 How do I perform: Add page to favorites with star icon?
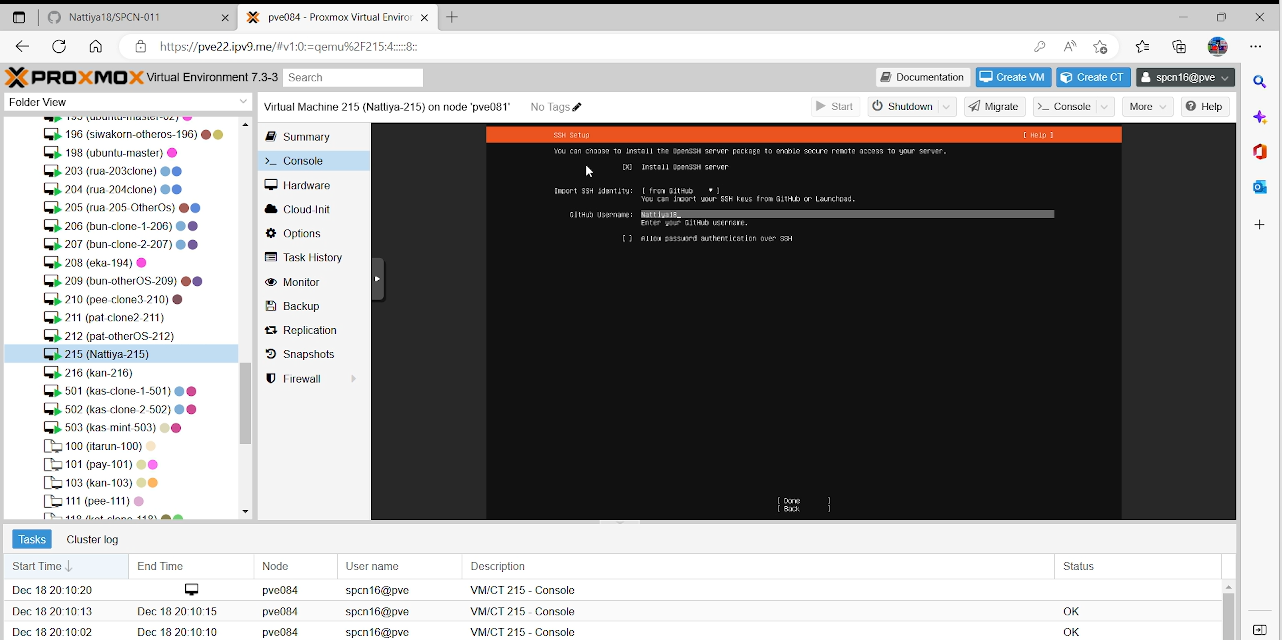(1100, 46)
